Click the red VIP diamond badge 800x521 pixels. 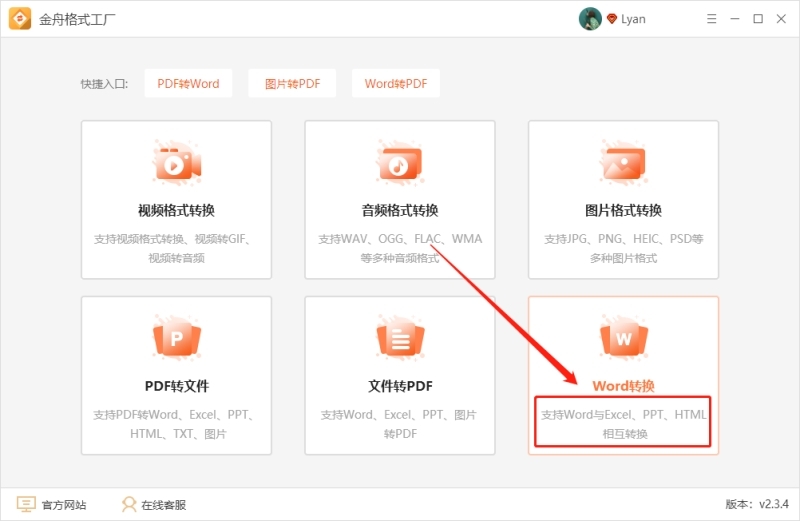point(611,19)
